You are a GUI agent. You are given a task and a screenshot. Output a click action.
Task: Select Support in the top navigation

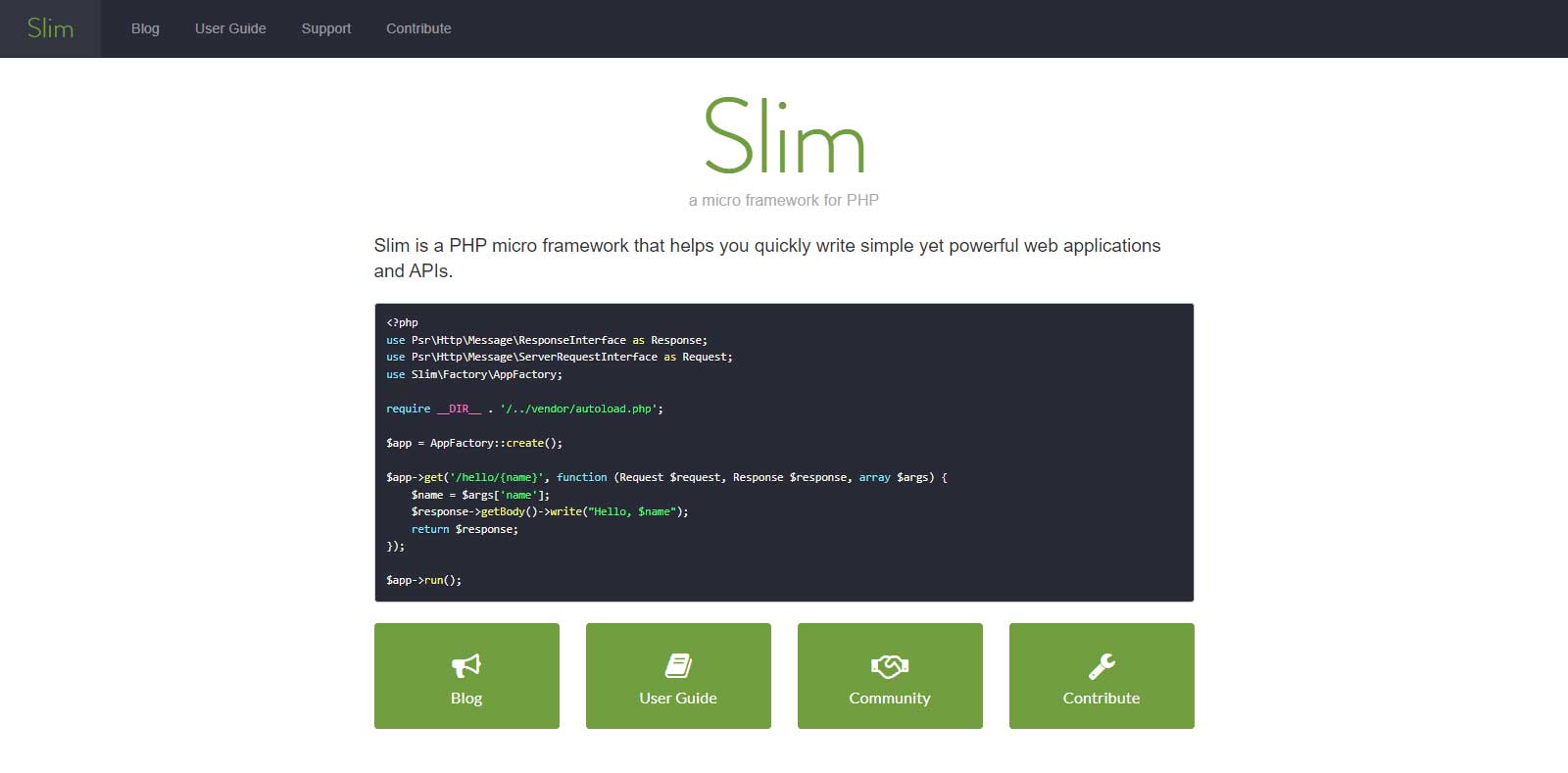pos(326,28)
